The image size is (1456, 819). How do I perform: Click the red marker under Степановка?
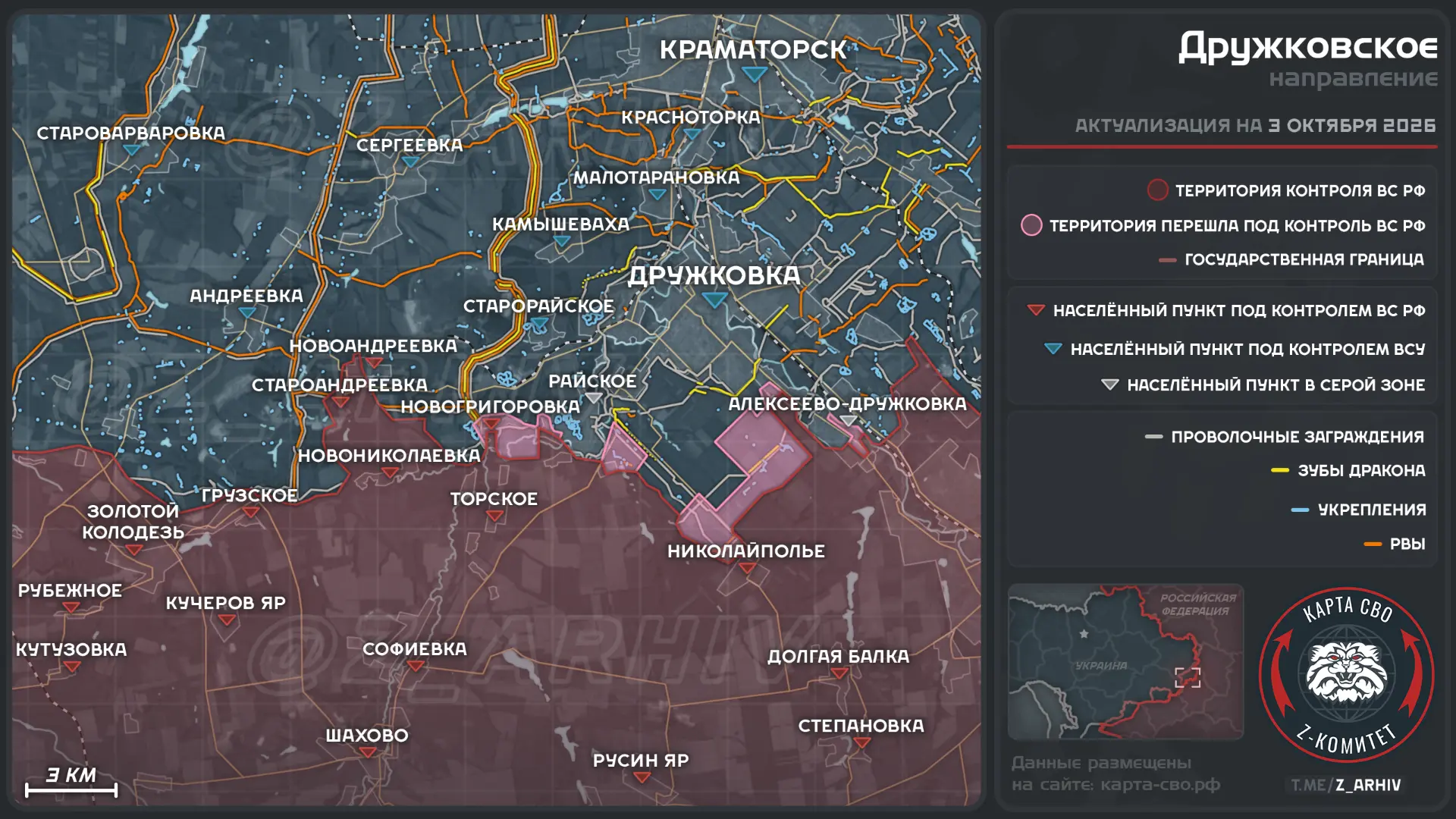coord(861,742)
